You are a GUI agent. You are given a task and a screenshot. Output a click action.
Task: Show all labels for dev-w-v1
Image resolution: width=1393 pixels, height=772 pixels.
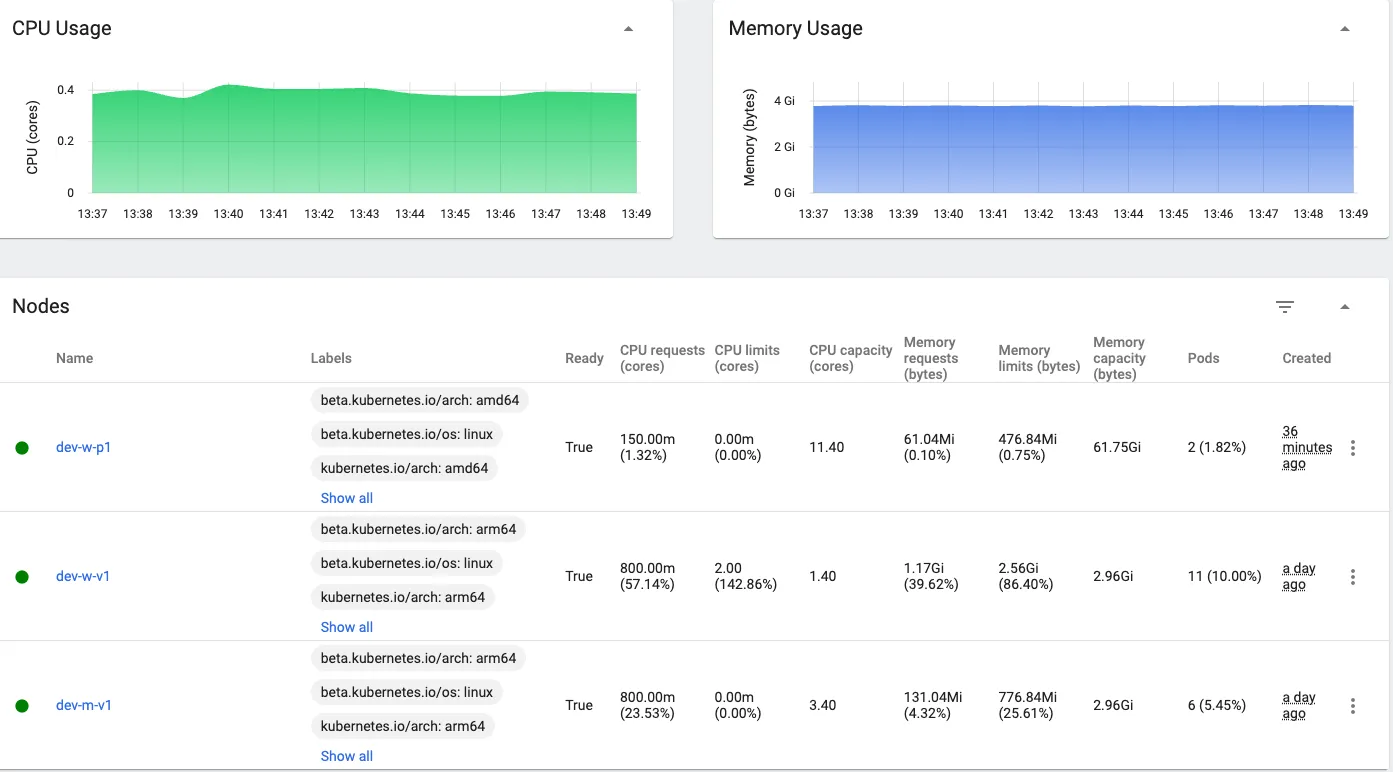346,627
